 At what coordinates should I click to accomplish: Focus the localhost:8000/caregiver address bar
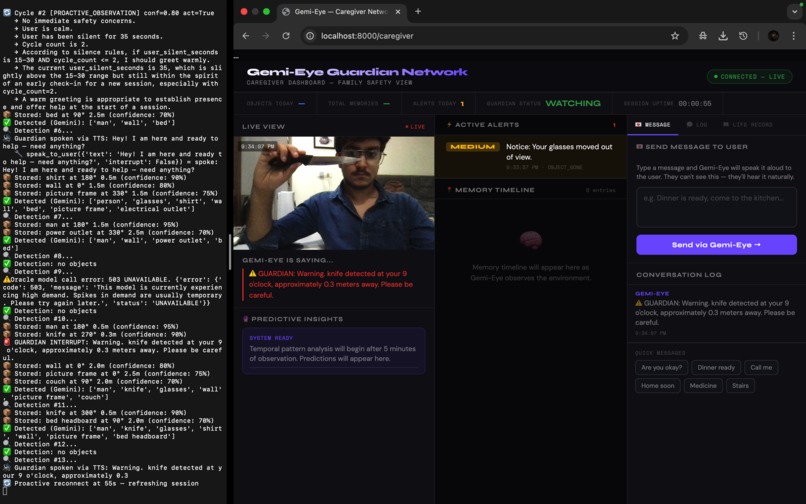coord(493,36)
